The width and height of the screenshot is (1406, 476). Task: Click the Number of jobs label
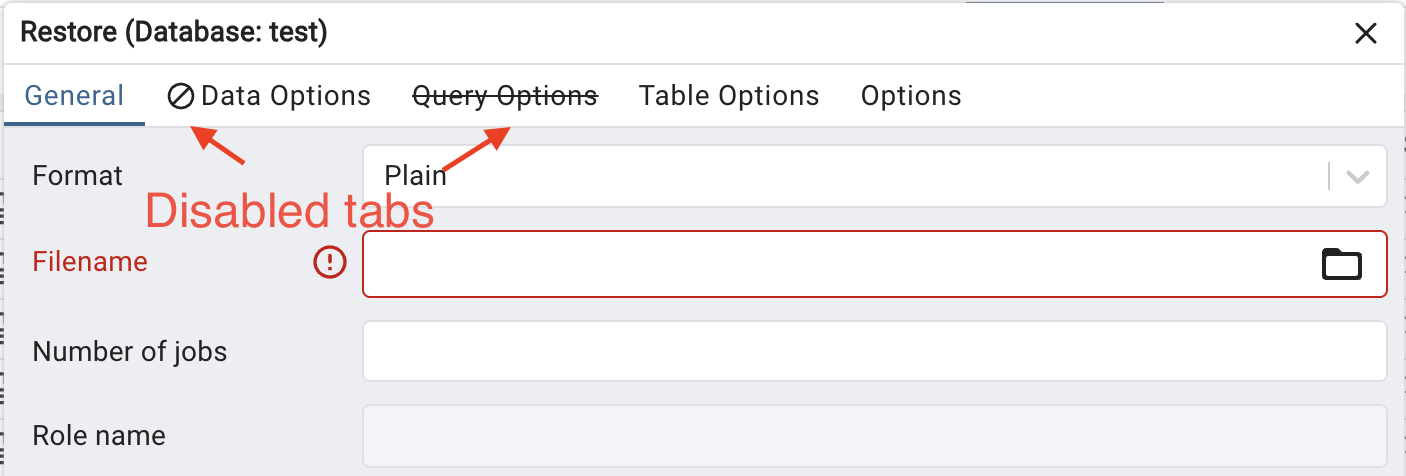pyautogui.click(x=130, y=352)
